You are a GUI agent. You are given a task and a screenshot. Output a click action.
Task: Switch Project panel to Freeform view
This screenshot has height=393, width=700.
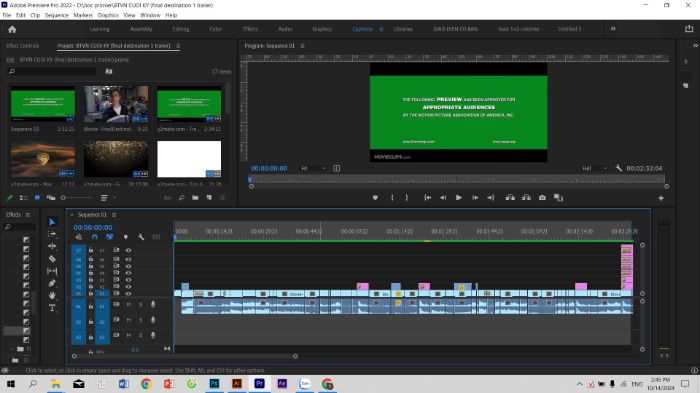coord(51,197)
